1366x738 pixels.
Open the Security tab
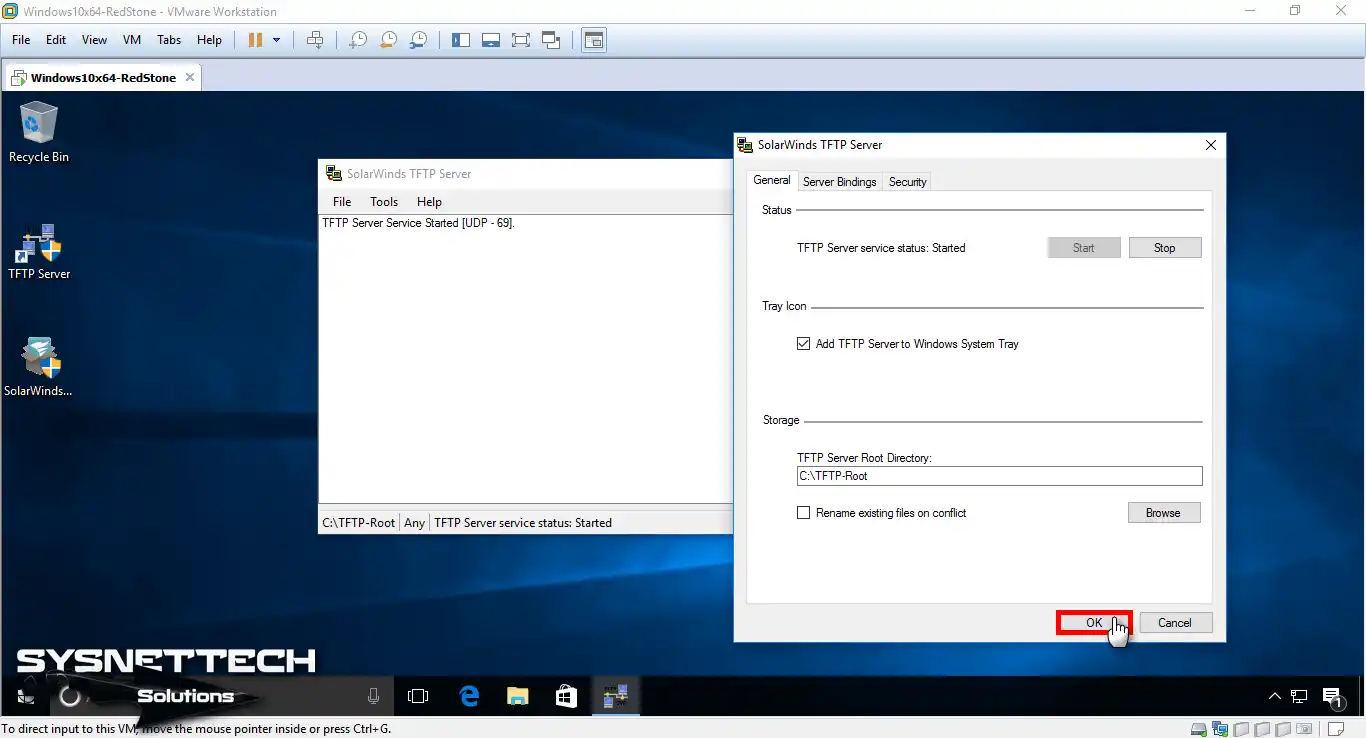click(x=908, y=182)
